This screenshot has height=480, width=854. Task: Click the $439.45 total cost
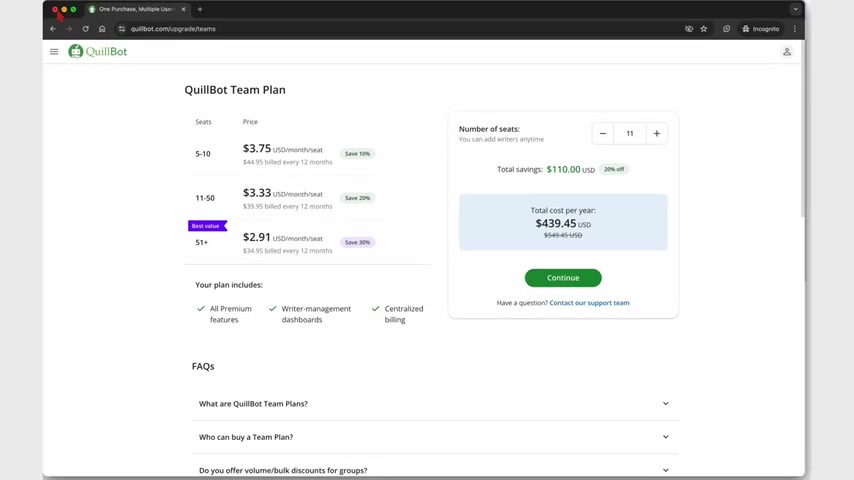coord(556,223)
